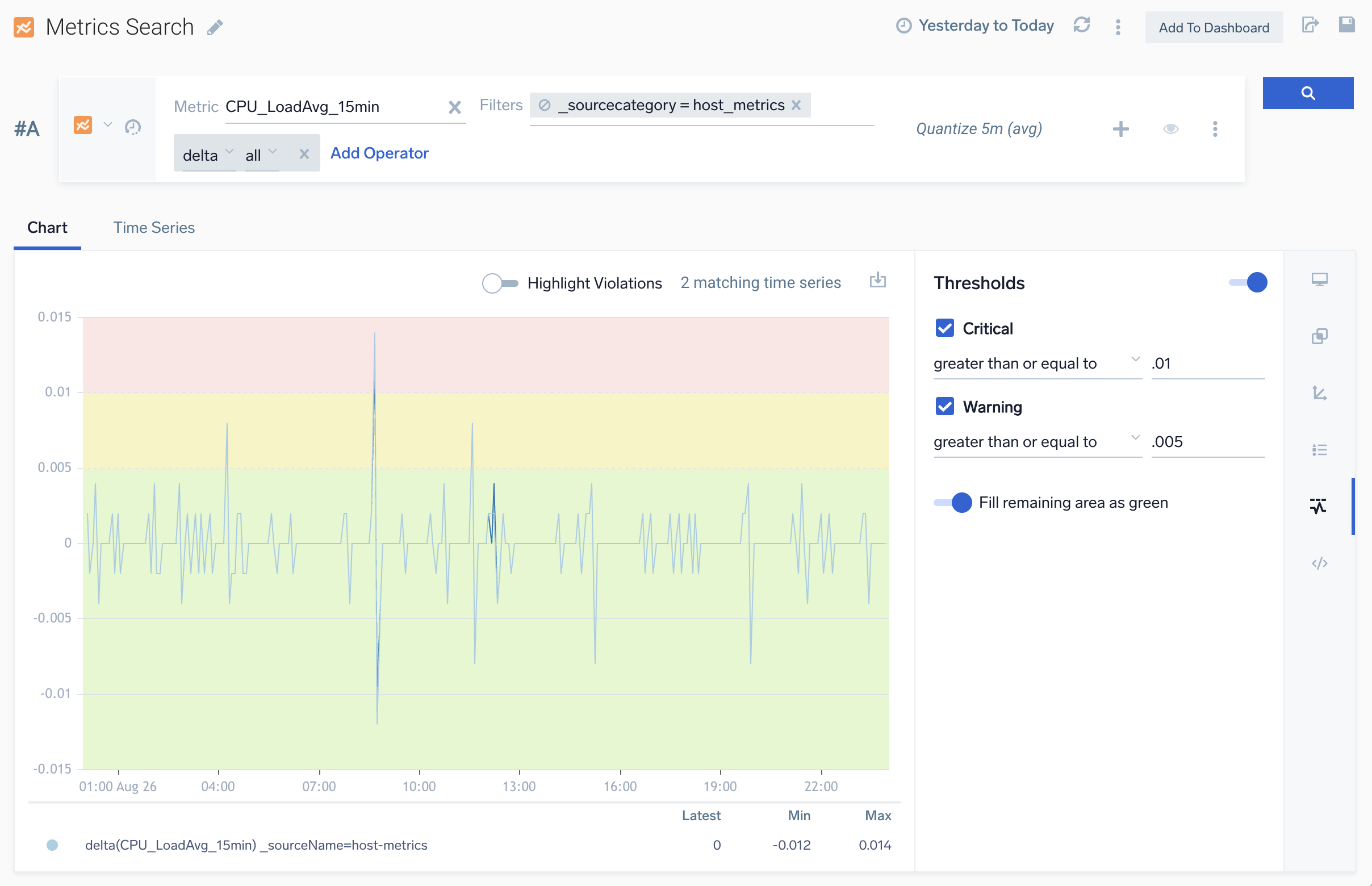Screen dimensions: 1372x886
Task: Open the JSON code sidebar icon
Action: click(1319, 563)
